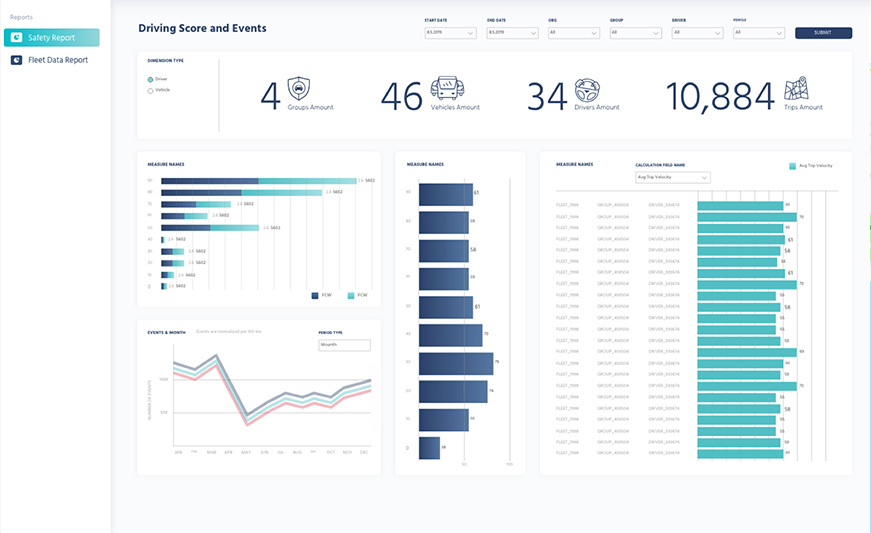Click the Submit button
871x533 pixels.
pyautogui.click(x=823, y=33)
